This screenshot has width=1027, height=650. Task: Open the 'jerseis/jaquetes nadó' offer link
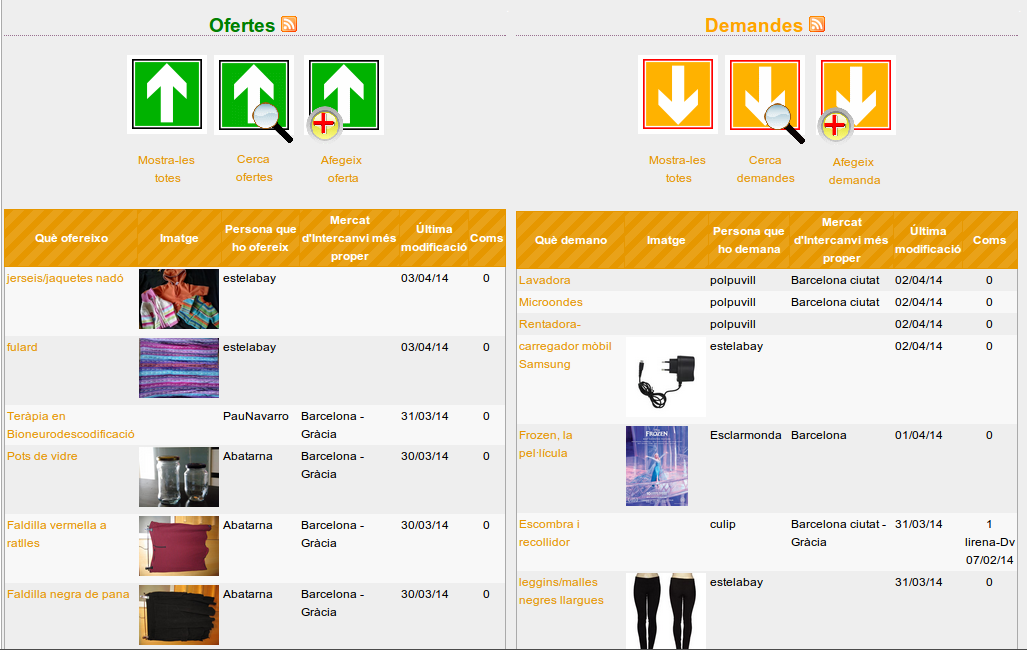(65, 278)
